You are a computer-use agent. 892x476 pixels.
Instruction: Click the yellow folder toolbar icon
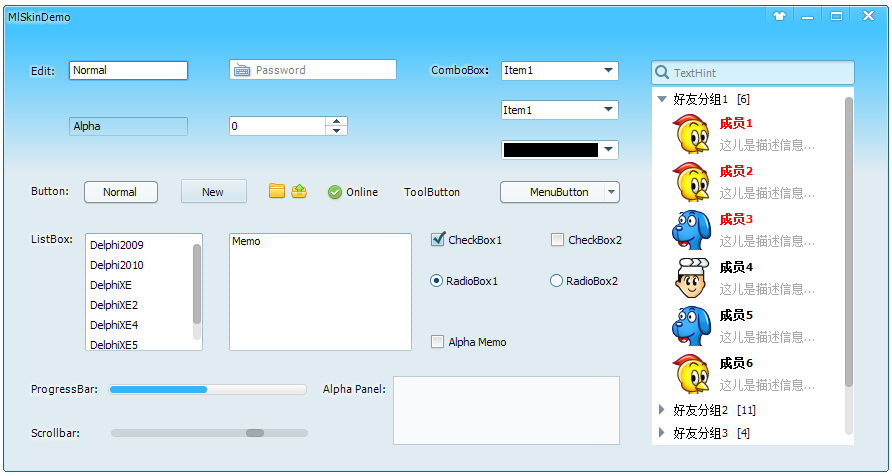click(277, 191)
